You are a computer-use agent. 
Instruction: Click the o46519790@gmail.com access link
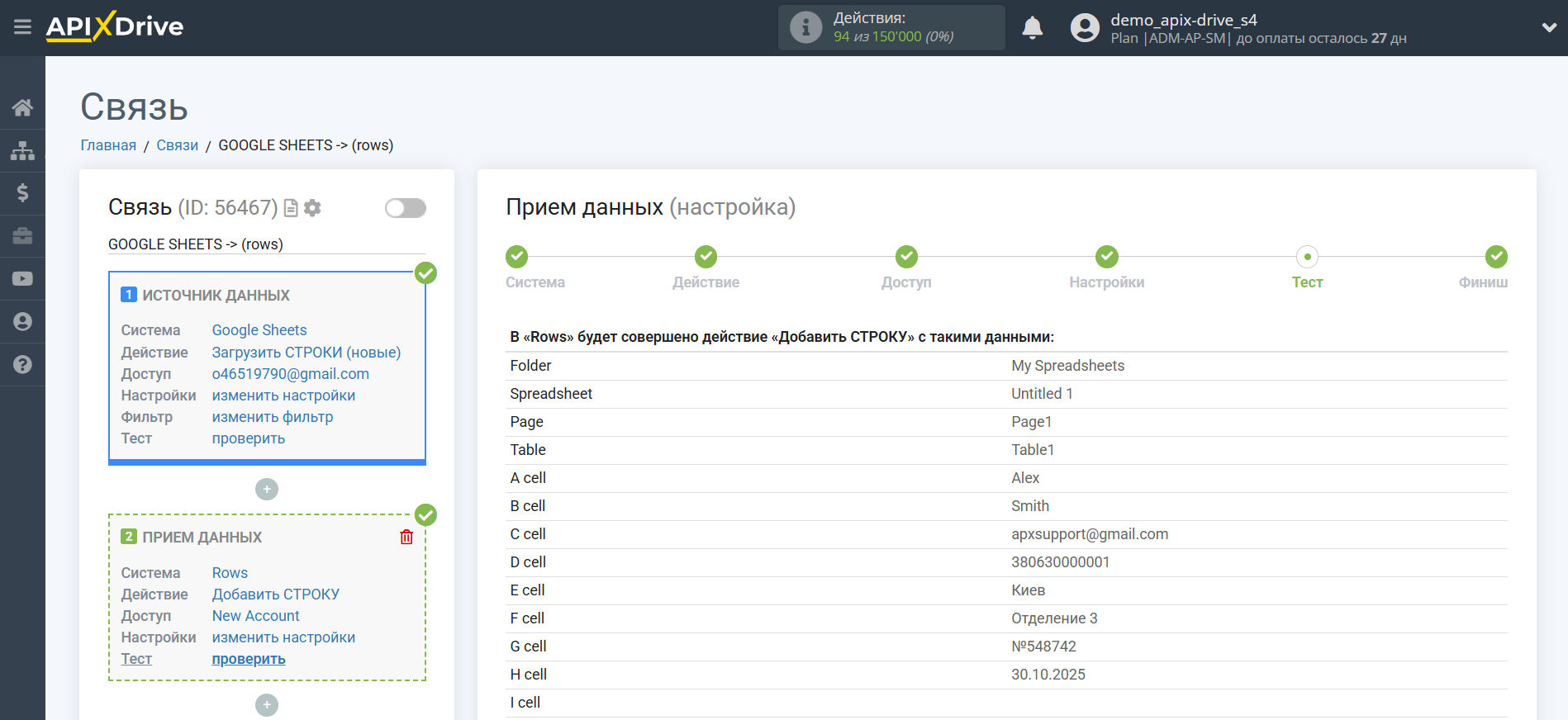291,374
